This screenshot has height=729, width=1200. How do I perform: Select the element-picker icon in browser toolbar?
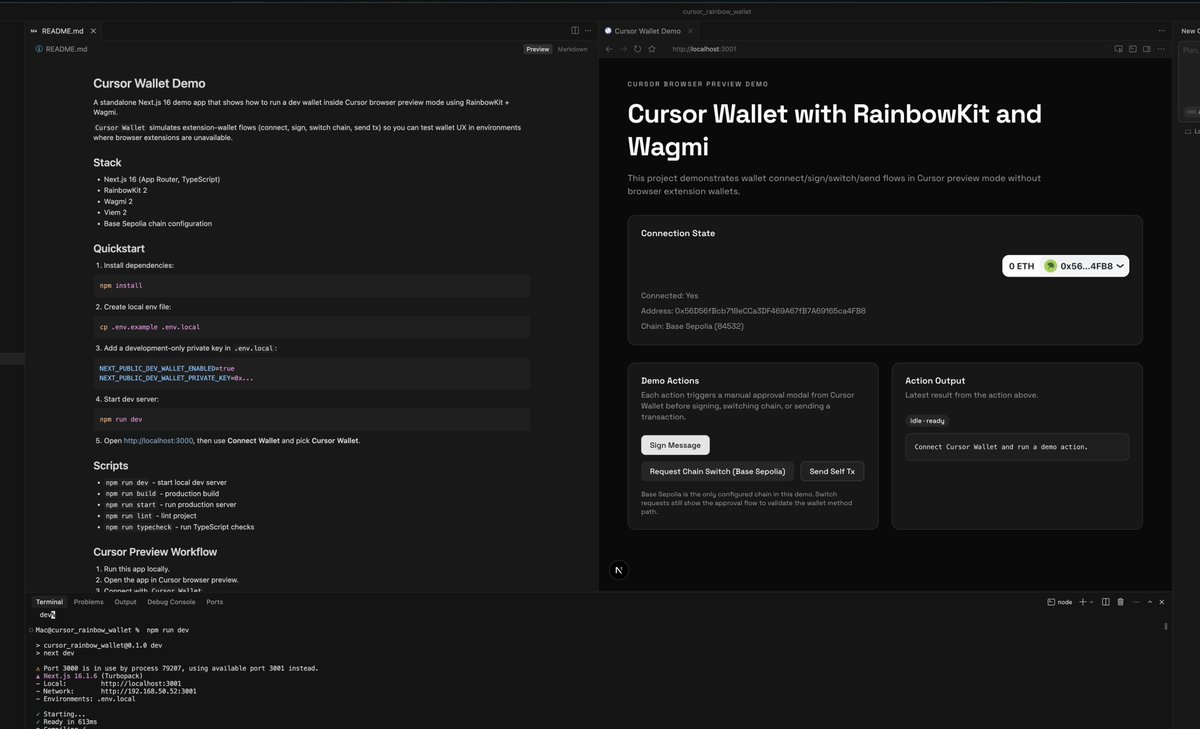[1119, 49]
